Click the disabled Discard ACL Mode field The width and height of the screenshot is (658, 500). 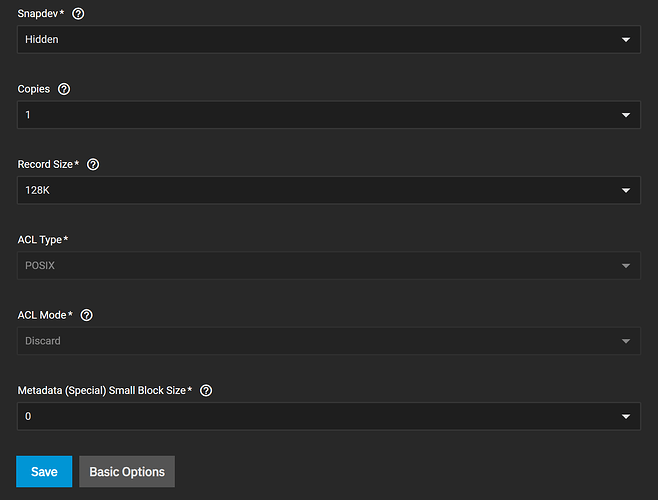point(329,341)
